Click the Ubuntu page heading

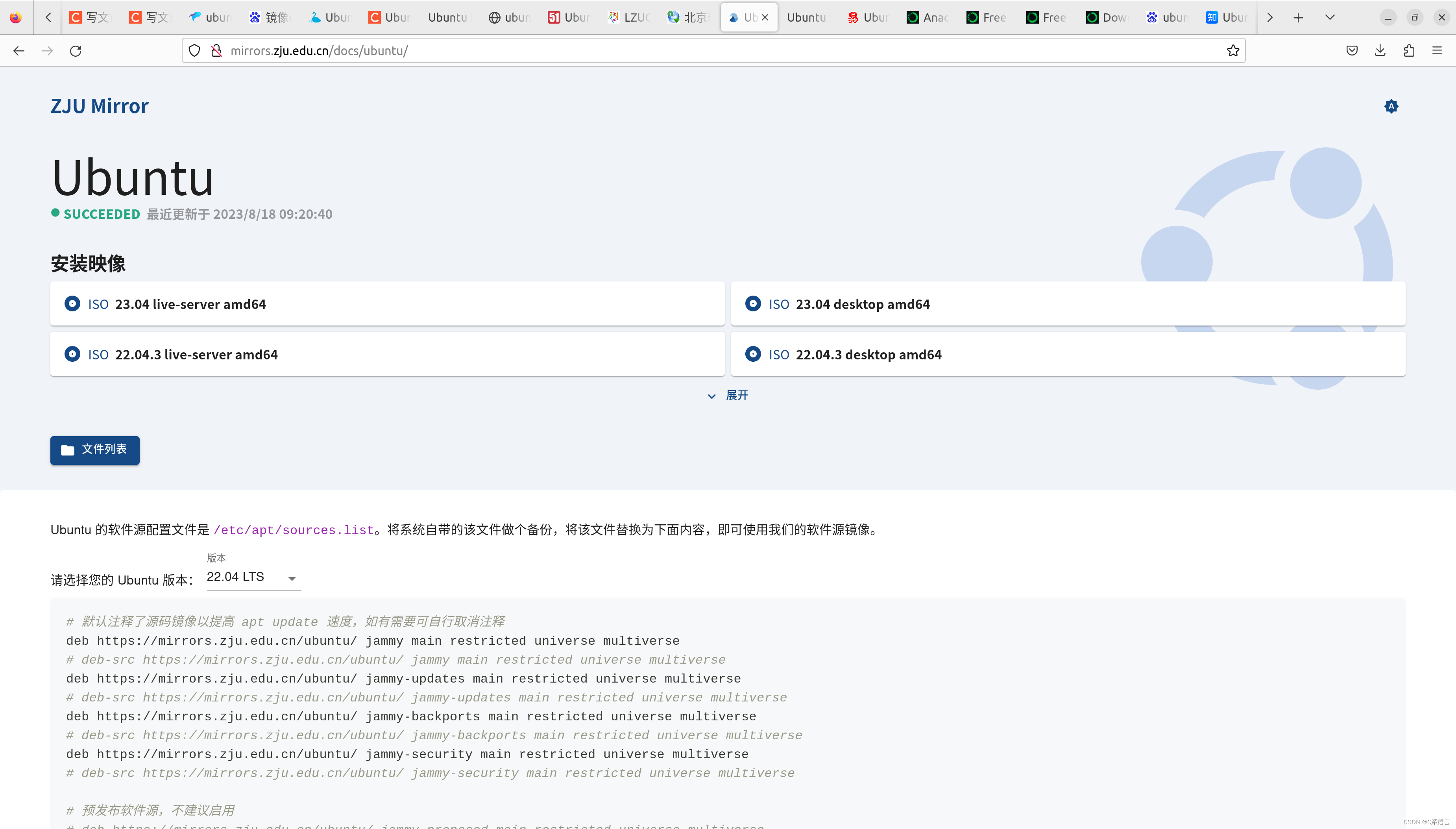click(x=133, y=178)
